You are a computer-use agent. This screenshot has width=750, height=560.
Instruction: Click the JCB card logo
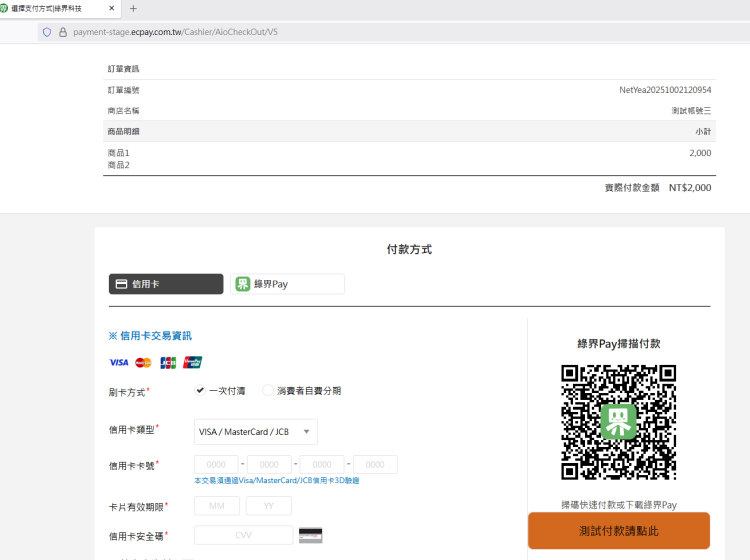[x=168, y=362]
